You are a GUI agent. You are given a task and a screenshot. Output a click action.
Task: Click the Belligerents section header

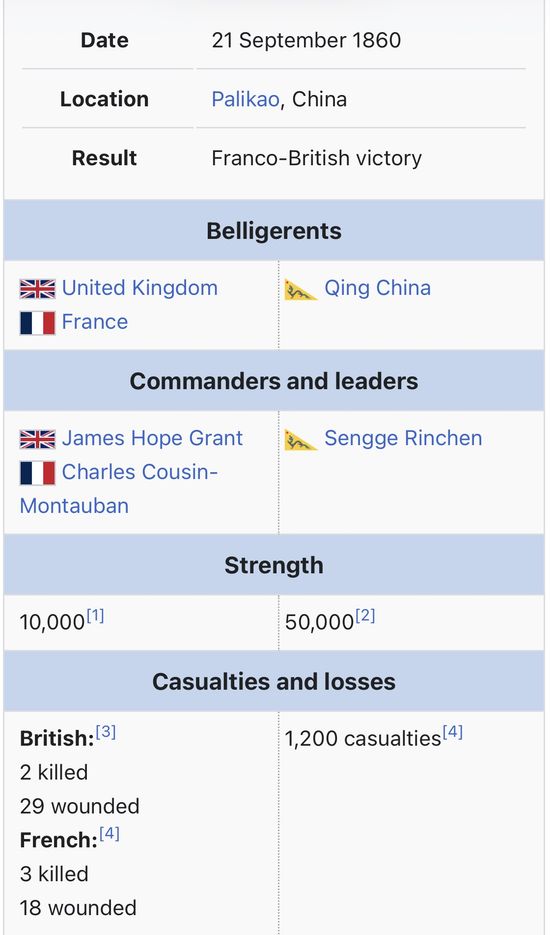(274, 230)
